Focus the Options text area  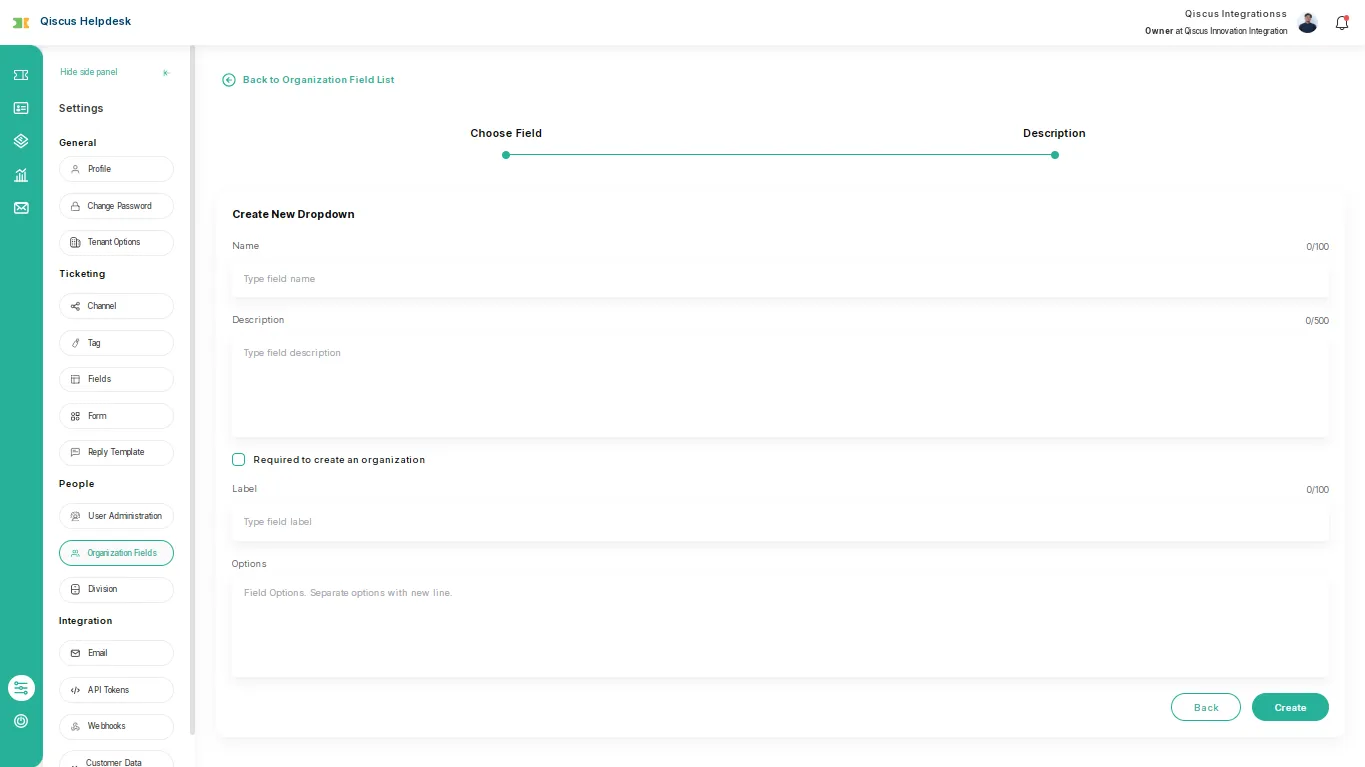coord(780,627)
